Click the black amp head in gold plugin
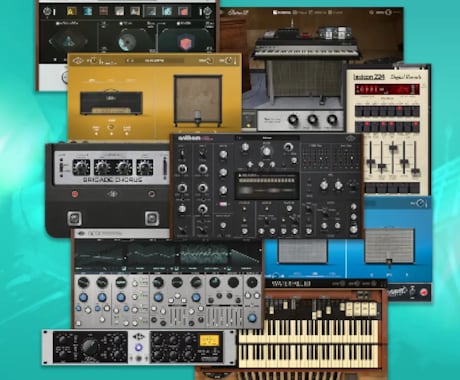 pyautogui.click(x=111, y=103)
